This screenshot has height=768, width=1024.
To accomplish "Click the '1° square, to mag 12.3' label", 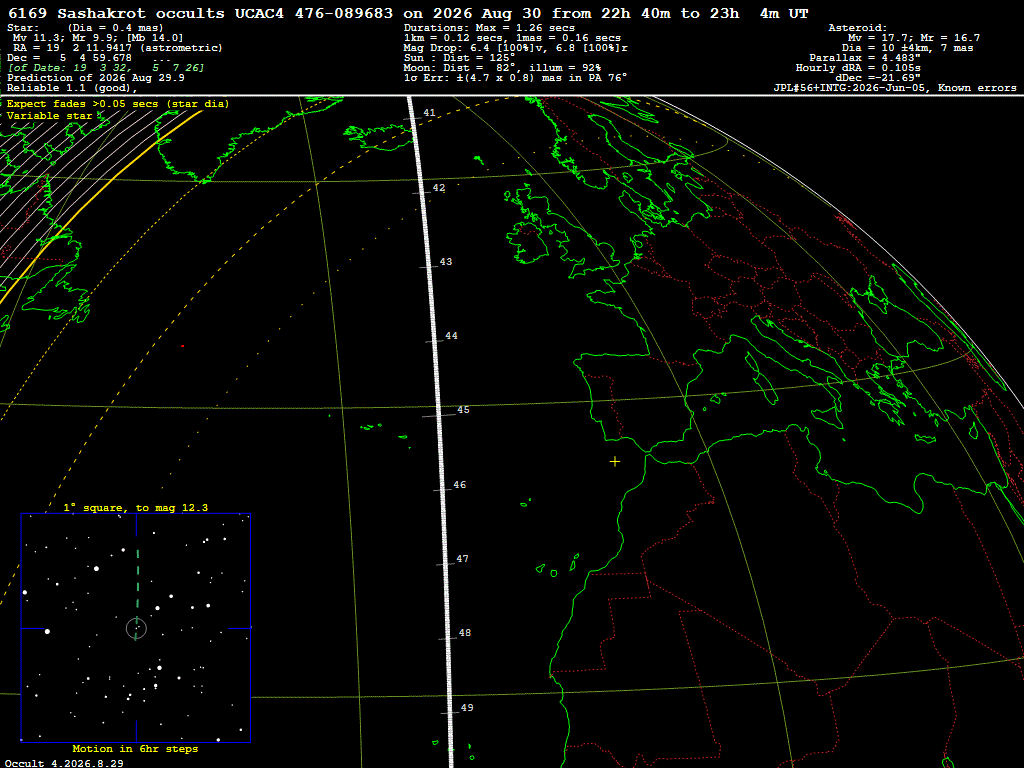I will [136, 507].
